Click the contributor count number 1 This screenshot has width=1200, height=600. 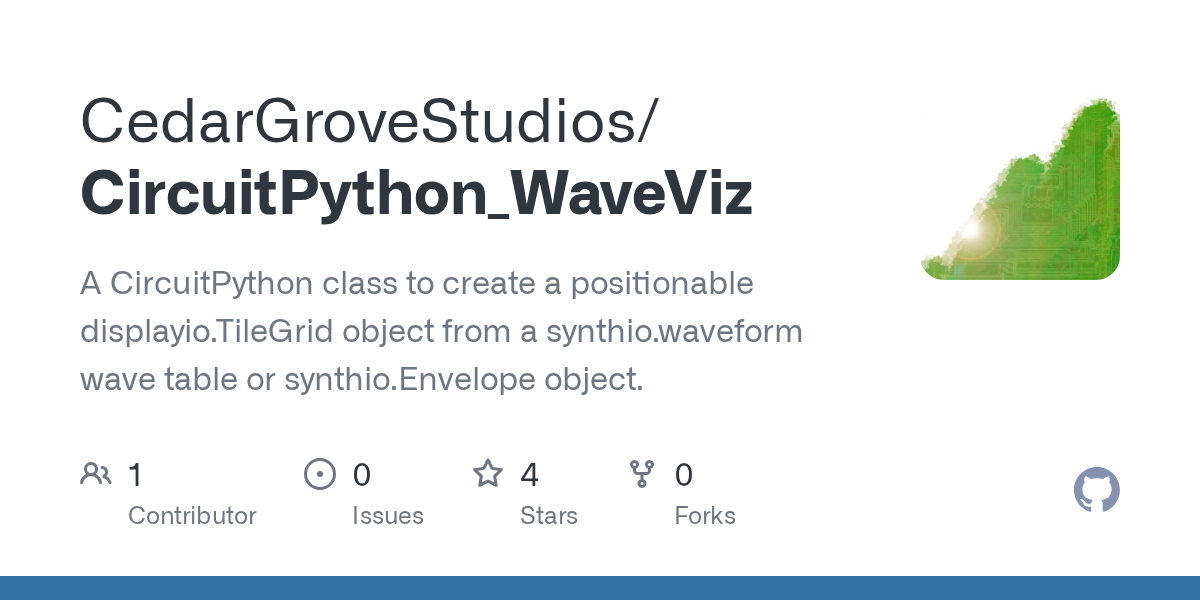click(x=136, y=475)
